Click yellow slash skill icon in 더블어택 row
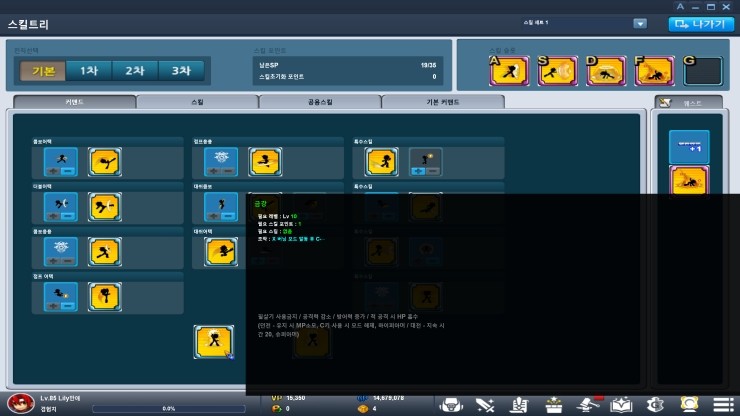The image size is (740, 416). point(105,207)
